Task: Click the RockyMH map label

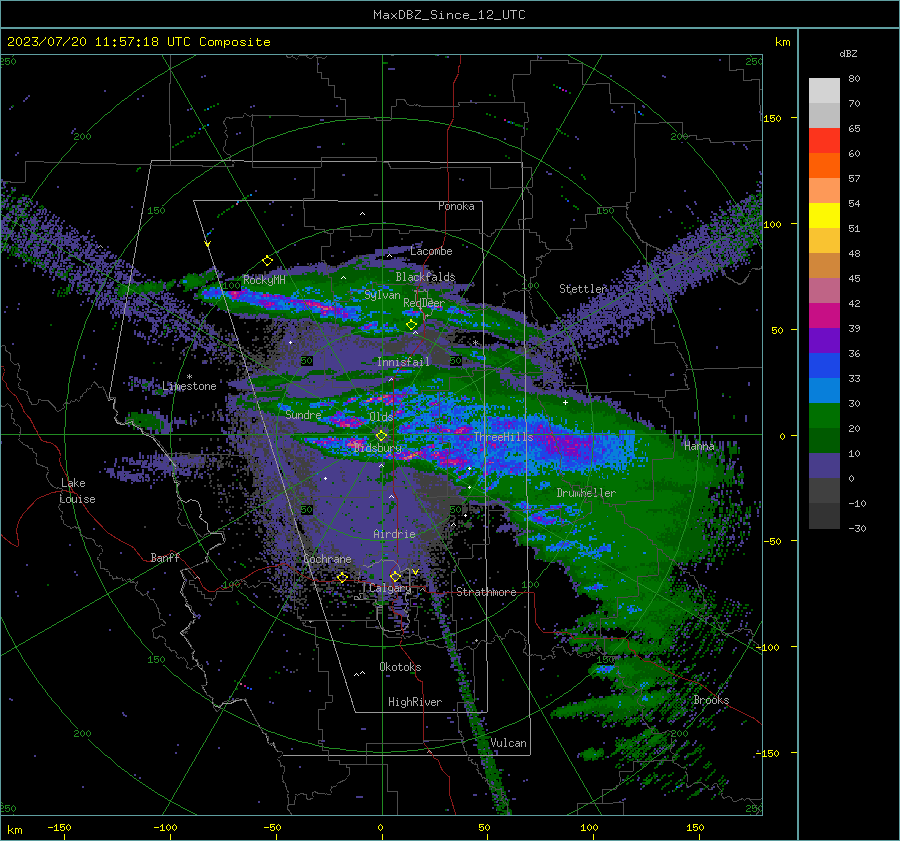Action: 264,280
